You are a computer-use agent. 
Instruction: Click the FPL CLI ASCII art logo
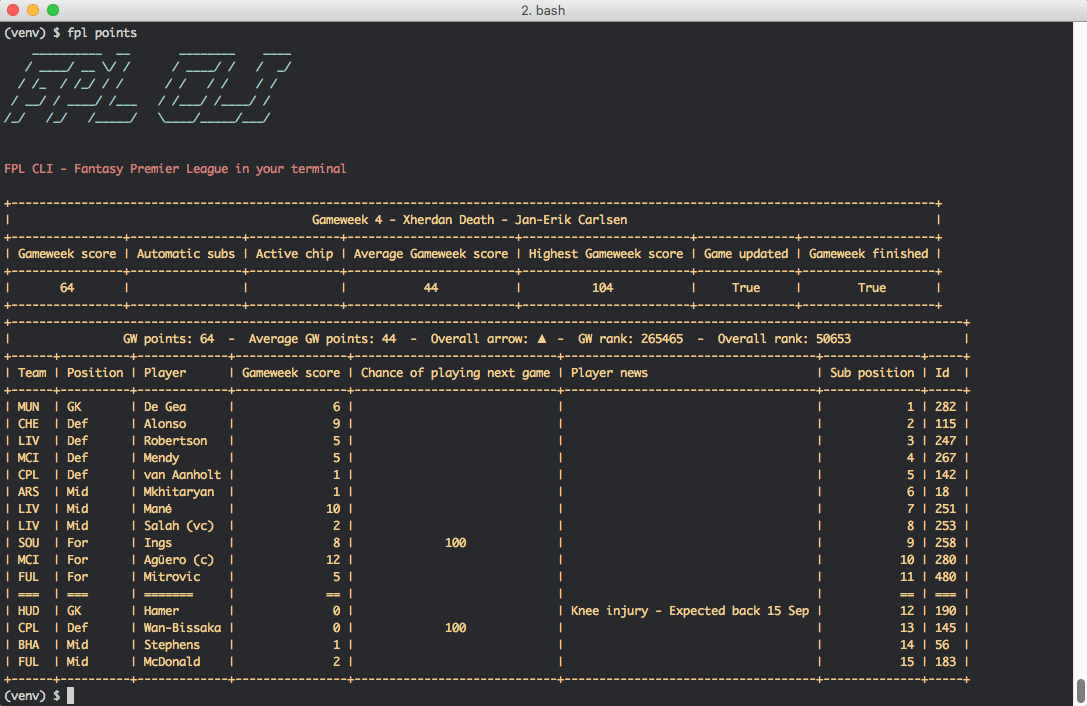coord(148,86)
